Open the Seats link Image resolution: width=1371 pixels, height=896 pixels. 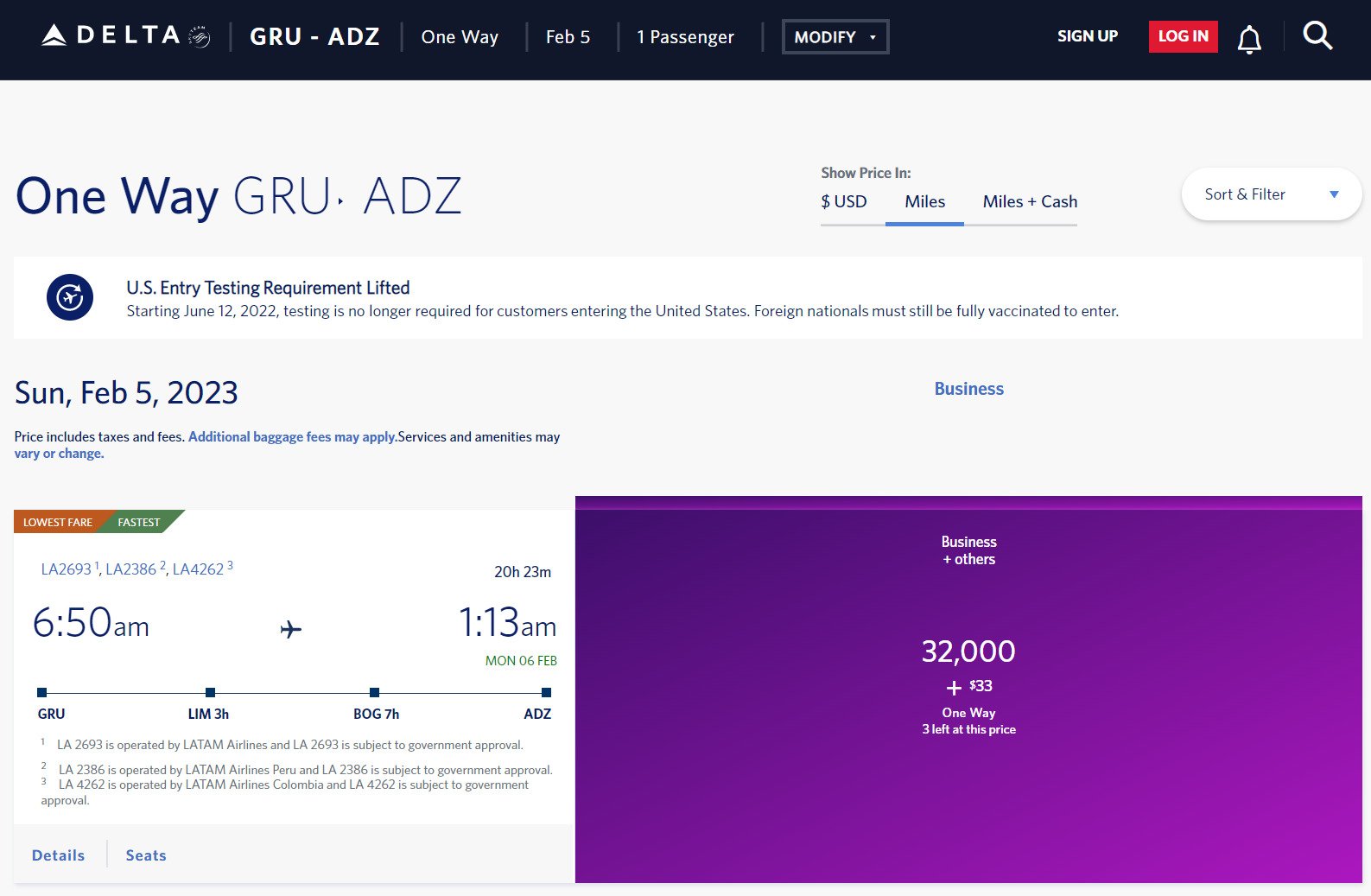click(x=146, y=855)
